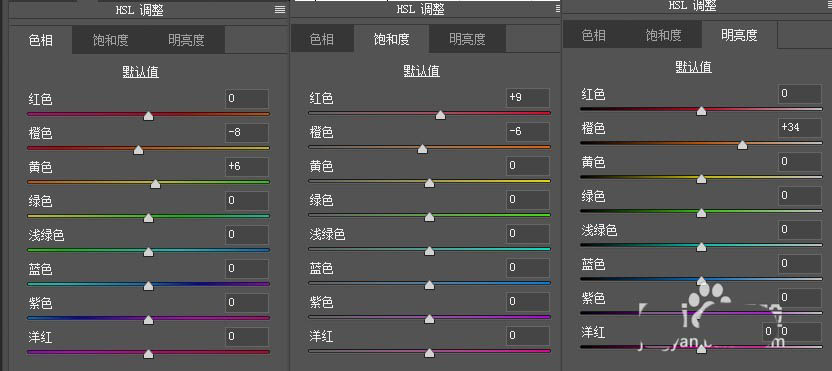832x371 pixels.
Task: Click 浅绿色 value field in Saturation panel
Action: coord(528,234)
